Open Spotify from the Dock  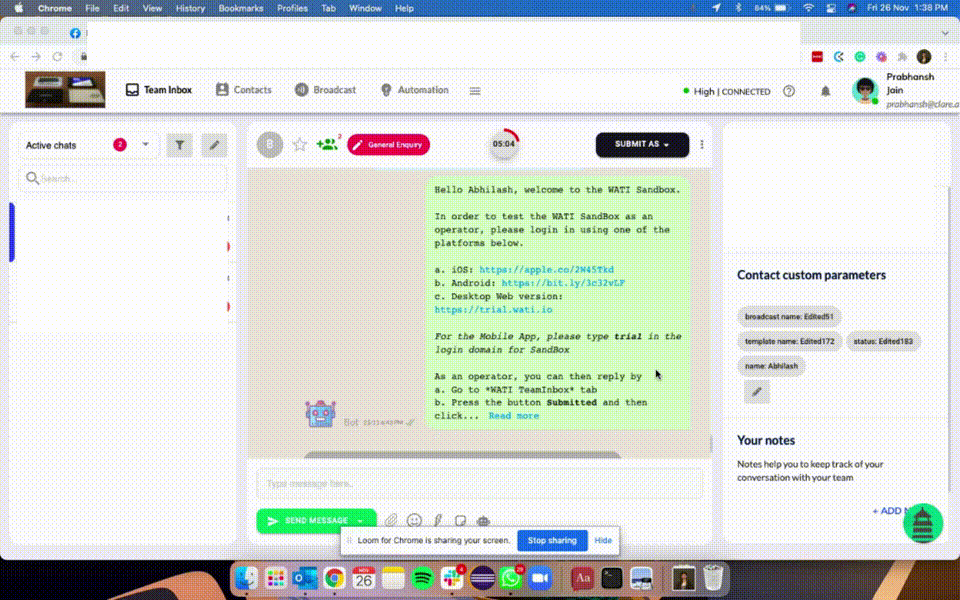422,578
